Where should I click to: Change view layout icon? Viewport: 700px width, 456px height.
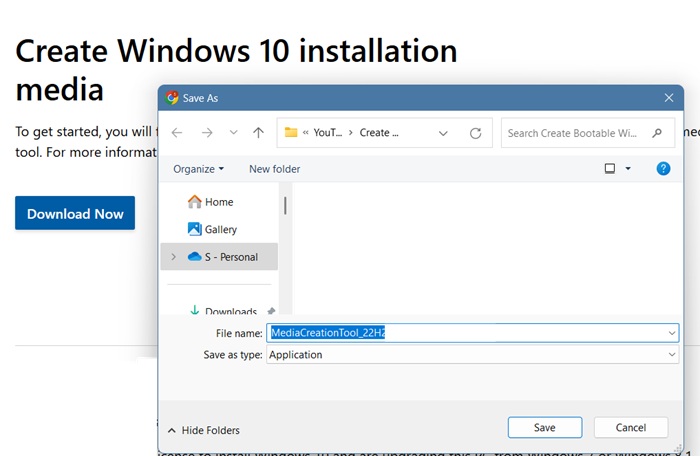[x=610, y=168]
